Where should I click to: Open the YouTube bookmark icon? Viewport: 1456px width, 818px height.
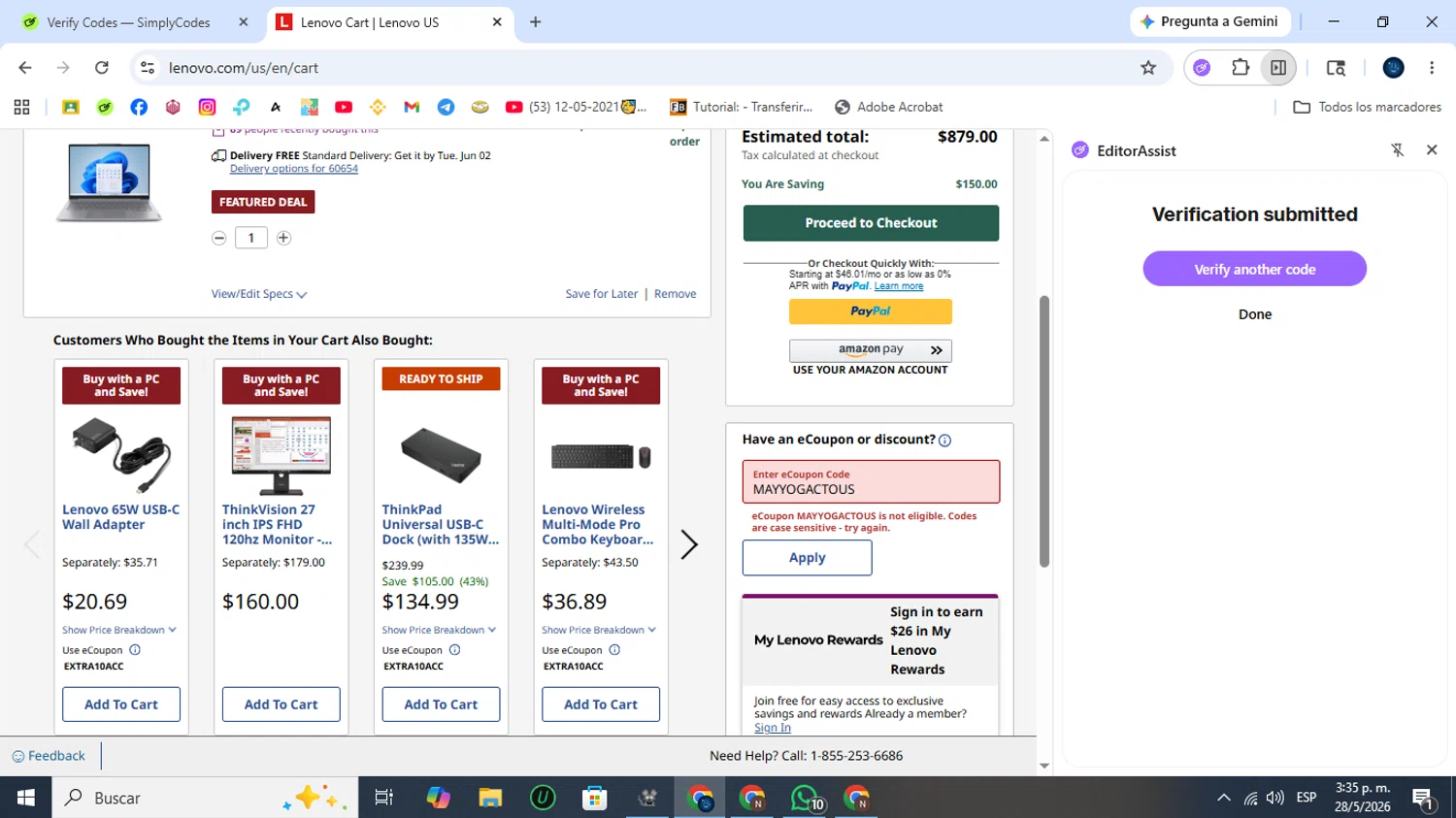(x=344, y=107)
